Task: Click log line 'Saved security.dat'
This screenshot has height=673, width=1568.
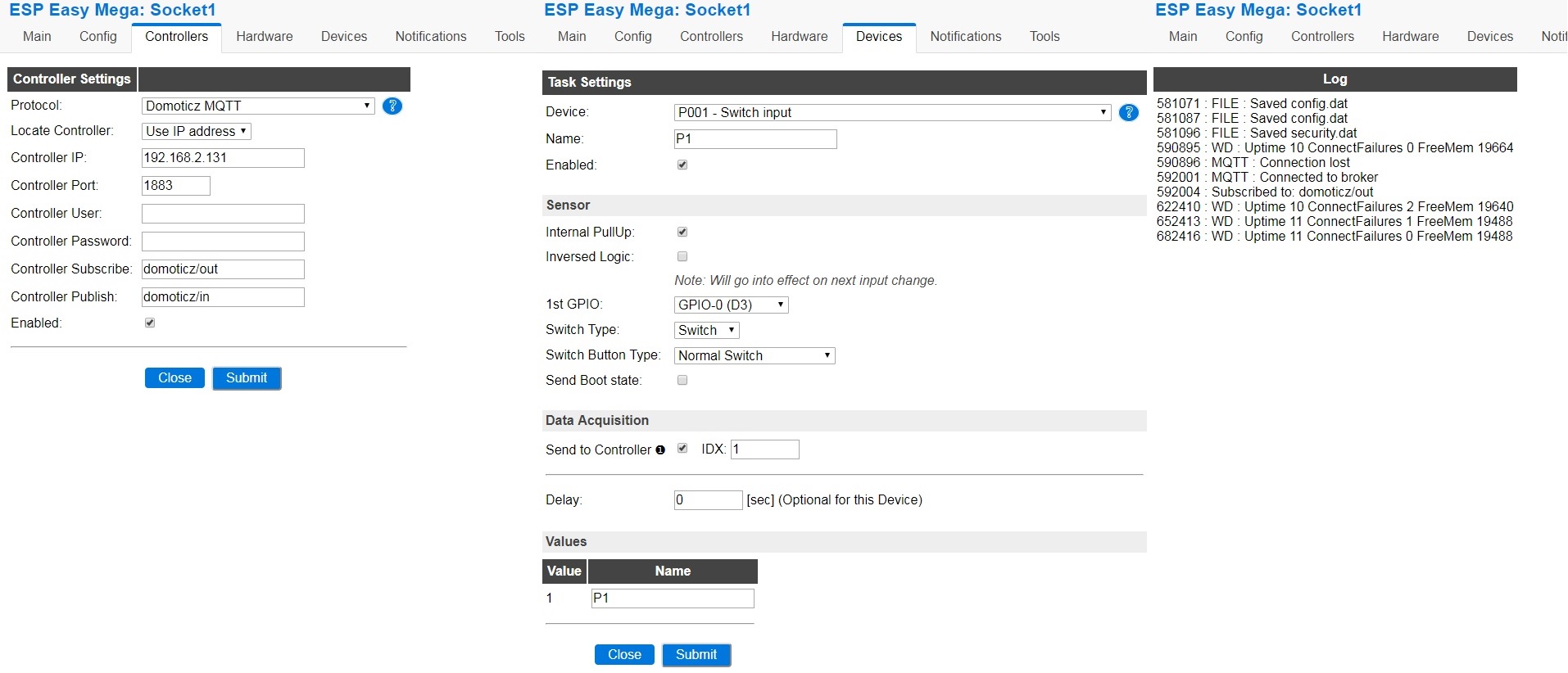Action: (1257, 133)
